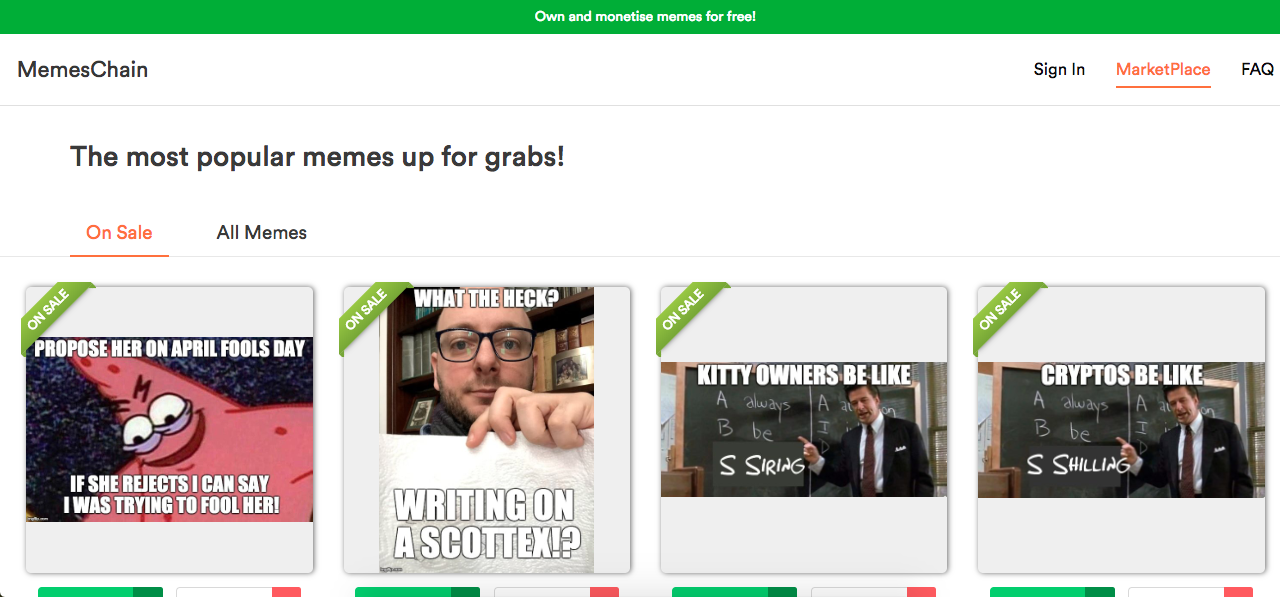Click ON SALE ribbon on Kitty Owners meme
Screen dimensions: 1280x597
(x=687, y=312)
